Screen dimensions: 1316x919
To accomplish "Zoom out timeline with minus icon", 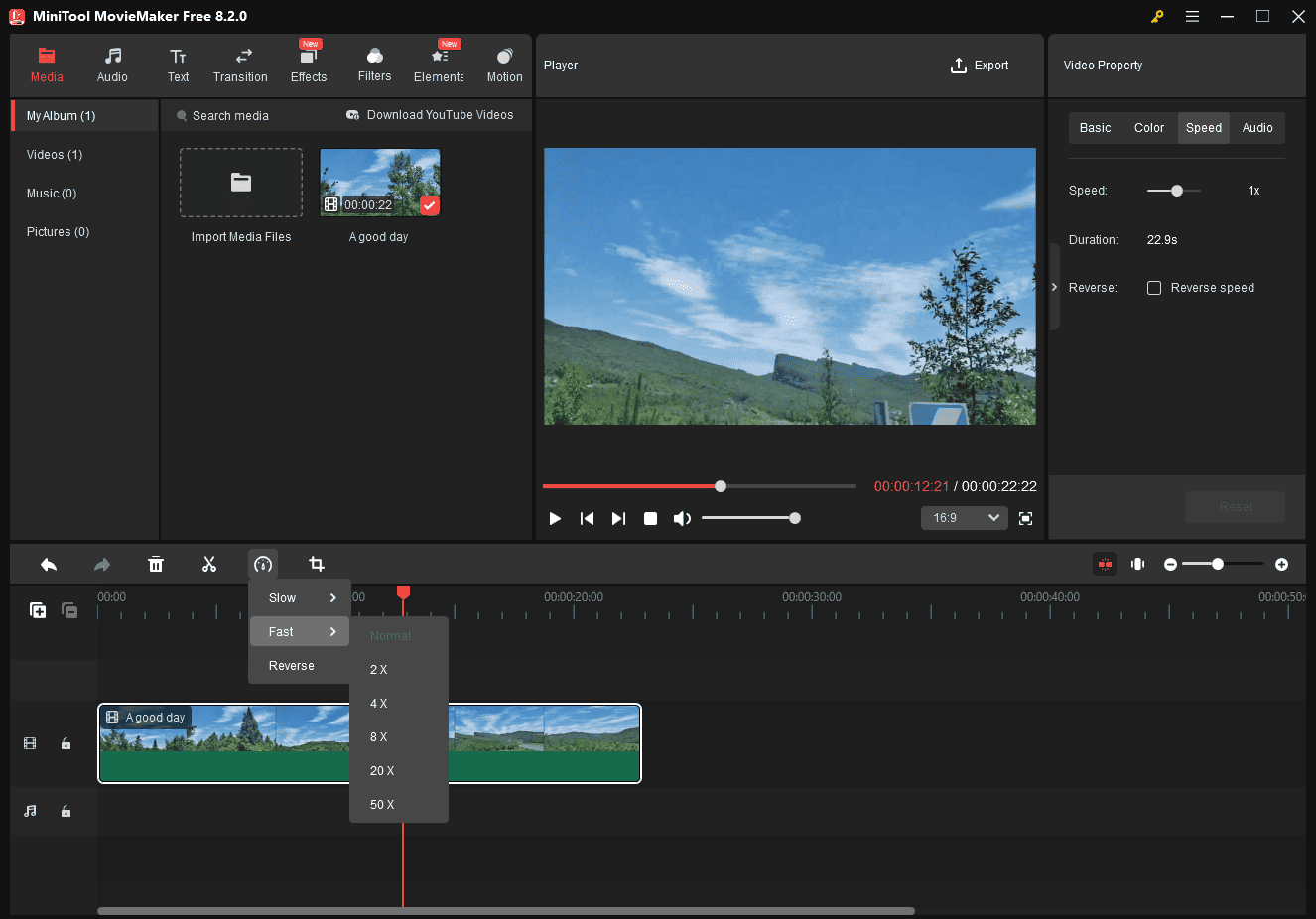I will 1170,564.
